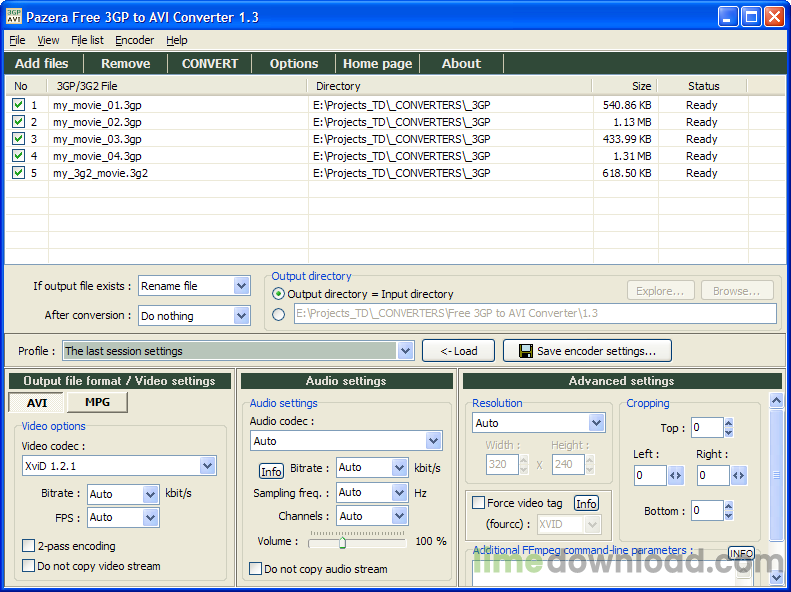This screenshot has height=592, width=791.
Task: Click the Load profile button
Action: coord(458,351)
